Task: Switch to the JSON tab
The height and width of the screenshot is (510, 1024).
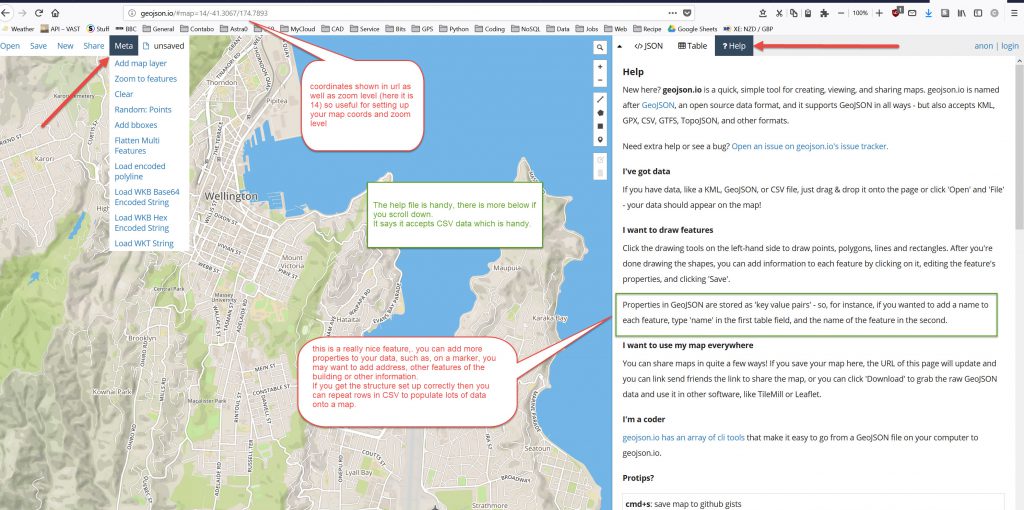Action: click(649, 46)
